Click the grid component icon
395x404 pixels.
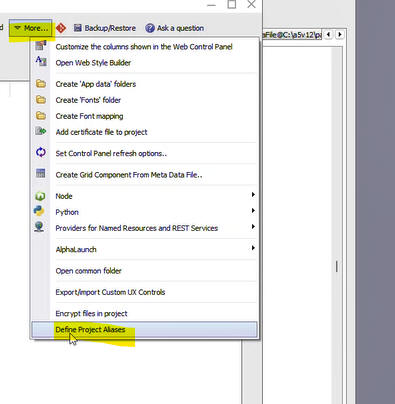tap(41, 173)
